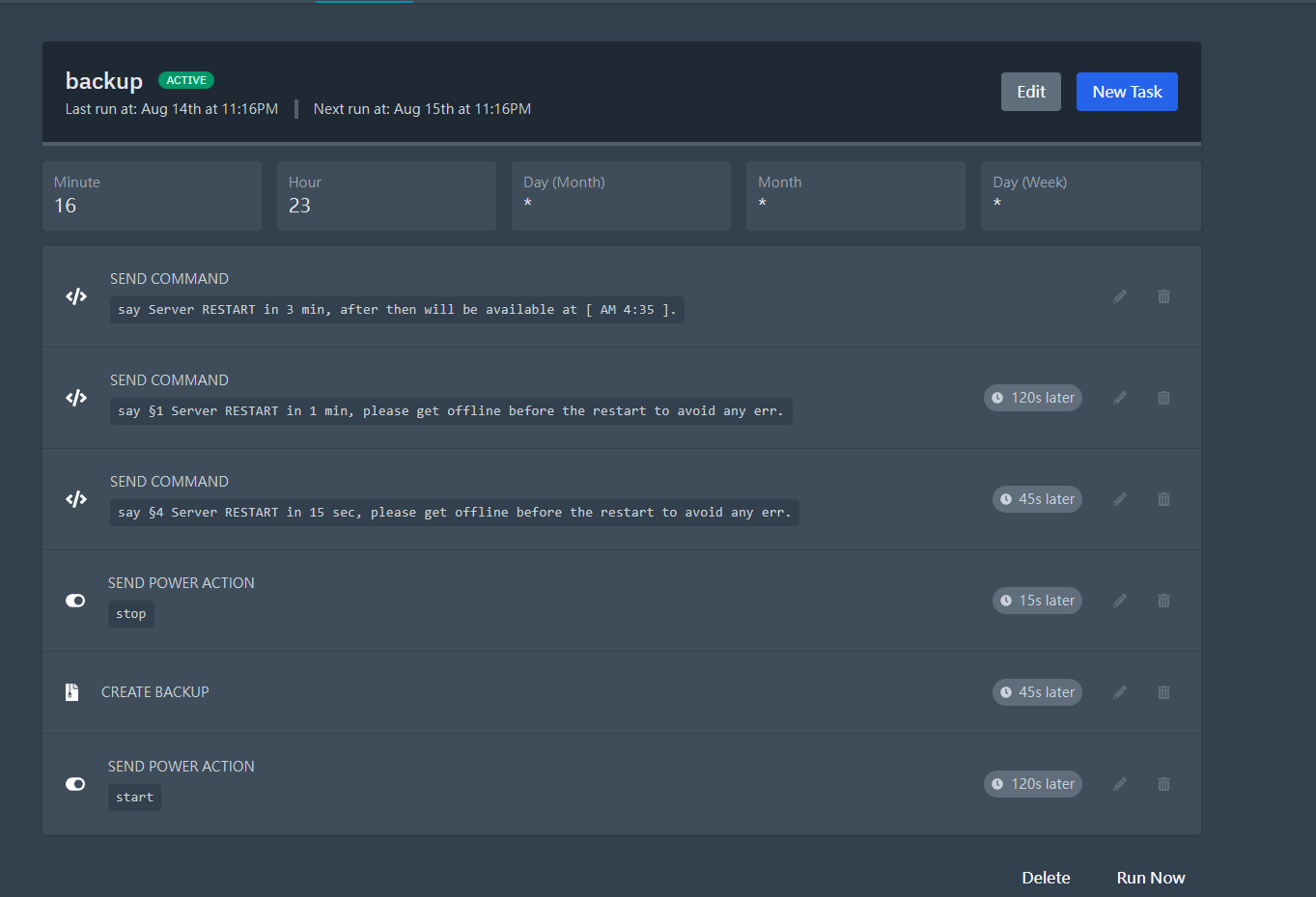
Task: Create a task with the New Task button
Action: pos(1127,91)
